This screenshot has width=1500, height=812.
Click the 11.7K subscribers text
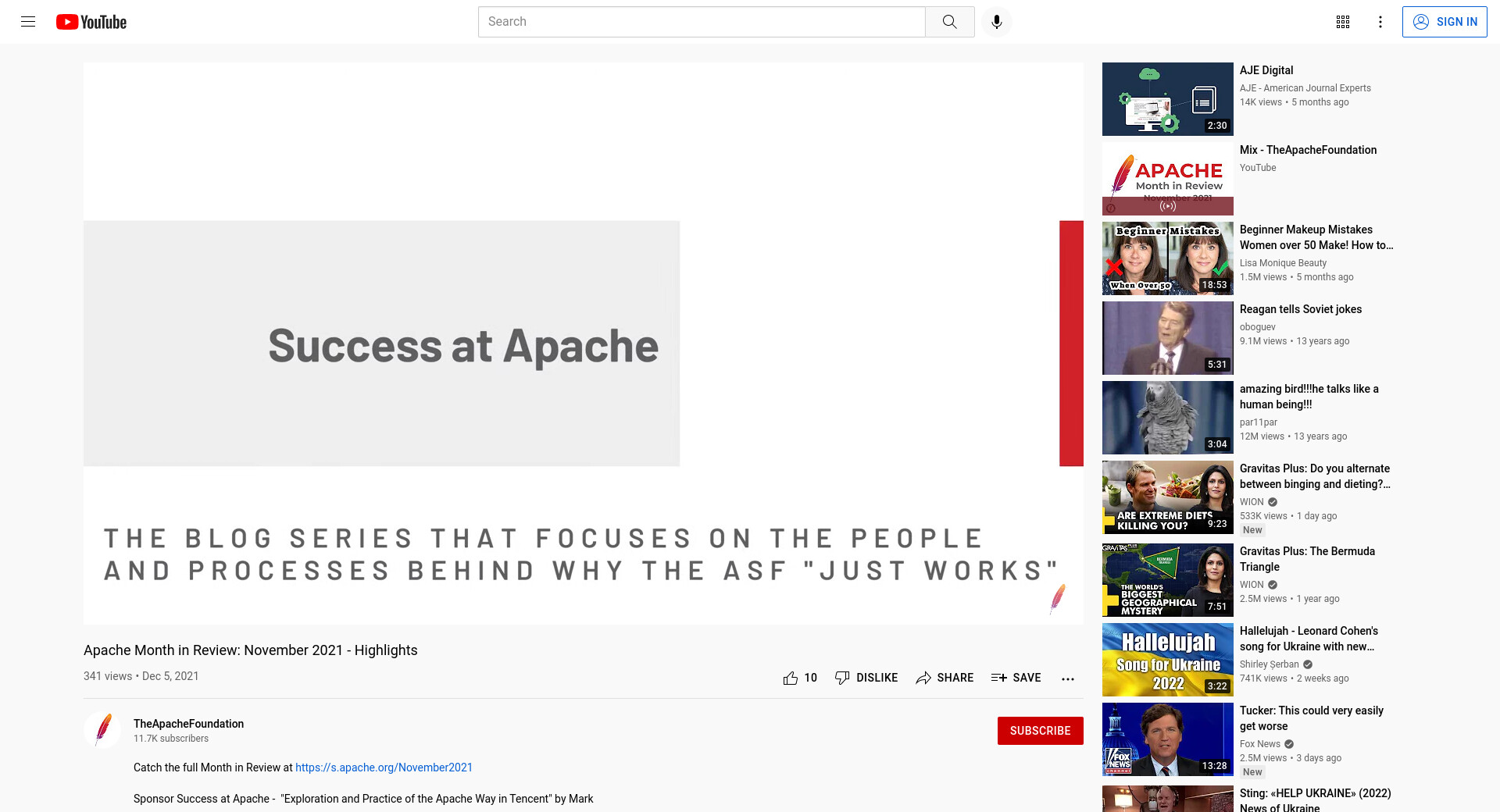pyautogui.click(x=171, y=739)
